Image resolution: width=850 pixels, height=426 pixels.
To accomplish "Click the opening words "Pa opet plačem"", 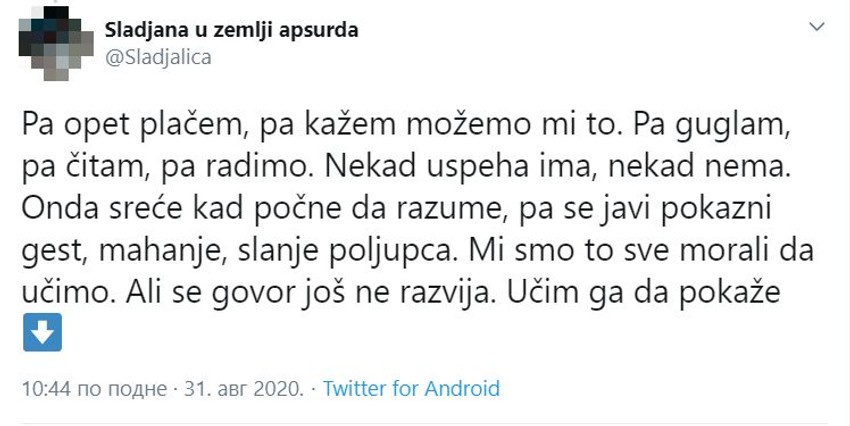I will point(104,127).
